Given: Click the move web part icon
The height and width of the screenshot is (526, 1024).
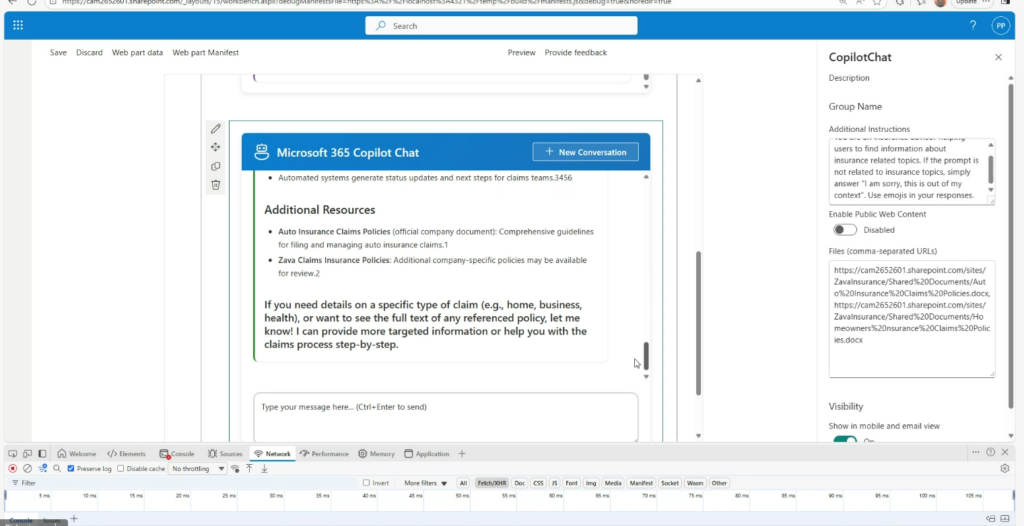Looking at the screenshot, I should [216, 147].
